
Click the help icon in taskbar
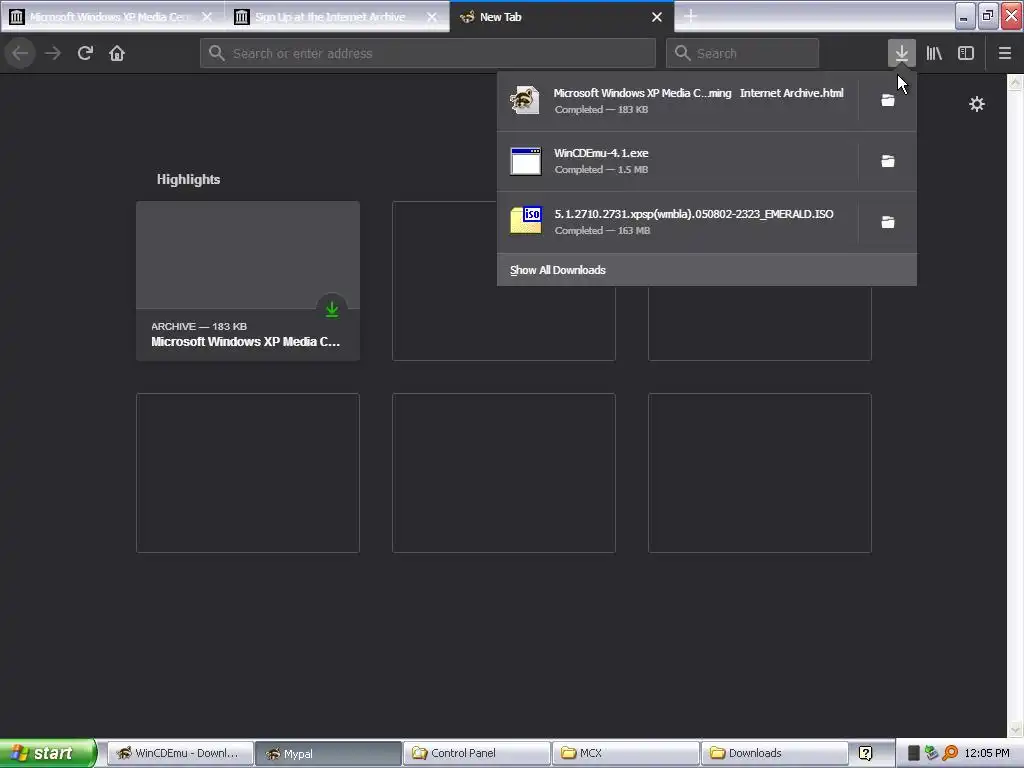[x=865, y=753]
